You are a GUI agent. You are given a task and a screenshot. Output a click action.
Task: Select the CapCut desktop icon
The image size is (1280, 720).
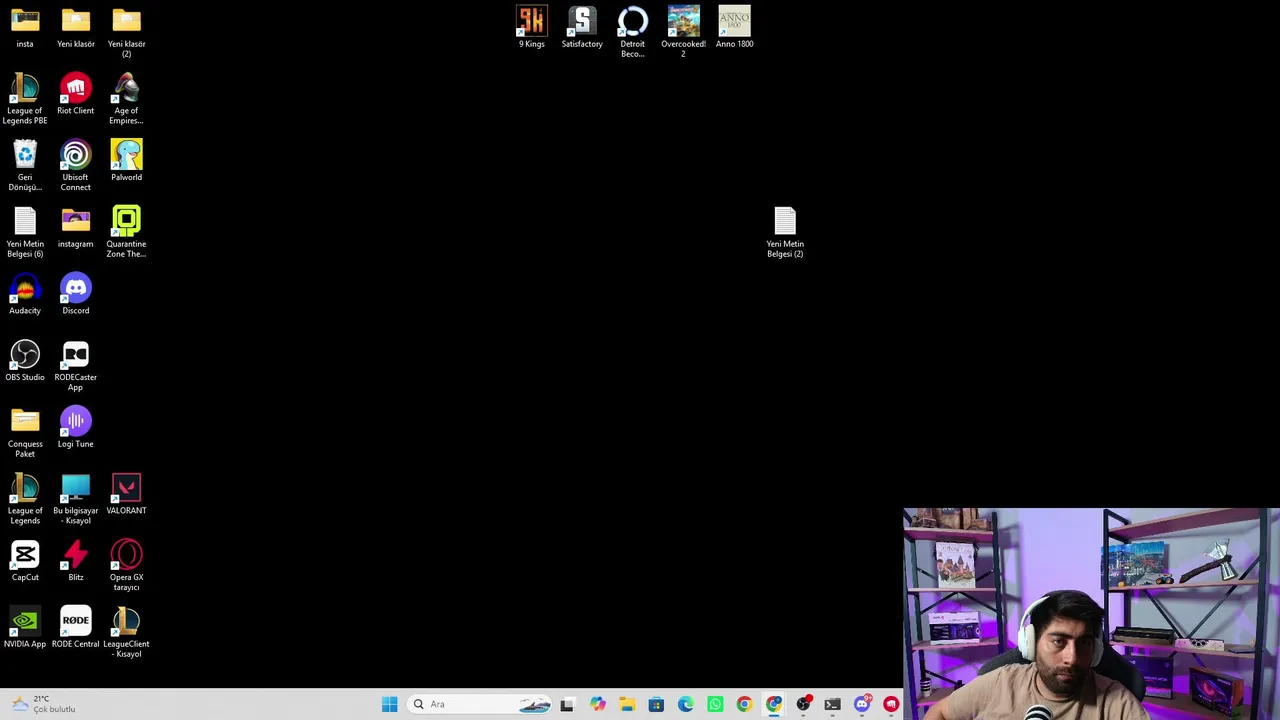click(25, 561)
